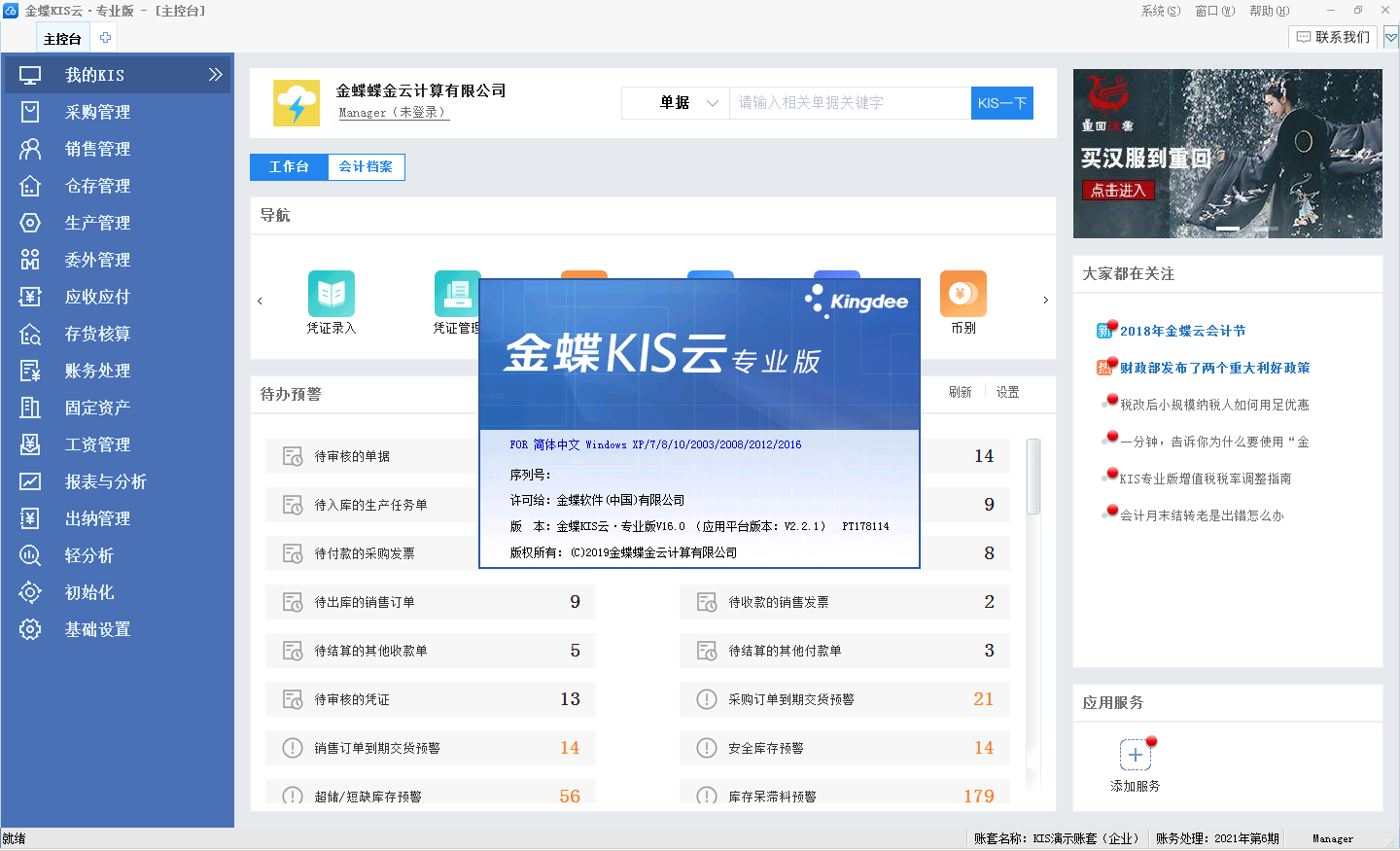Open 待出库的销售订单 row
Screen dimensions: 1400x851
[431, 602]
